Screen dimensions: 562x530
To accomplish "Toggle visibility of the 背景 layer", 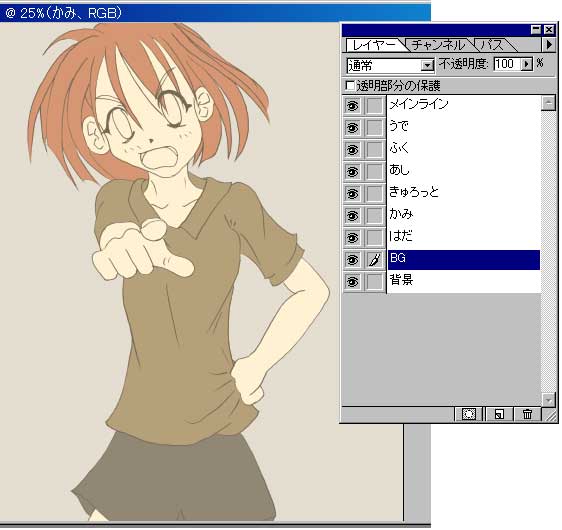I will coord(353,282).
